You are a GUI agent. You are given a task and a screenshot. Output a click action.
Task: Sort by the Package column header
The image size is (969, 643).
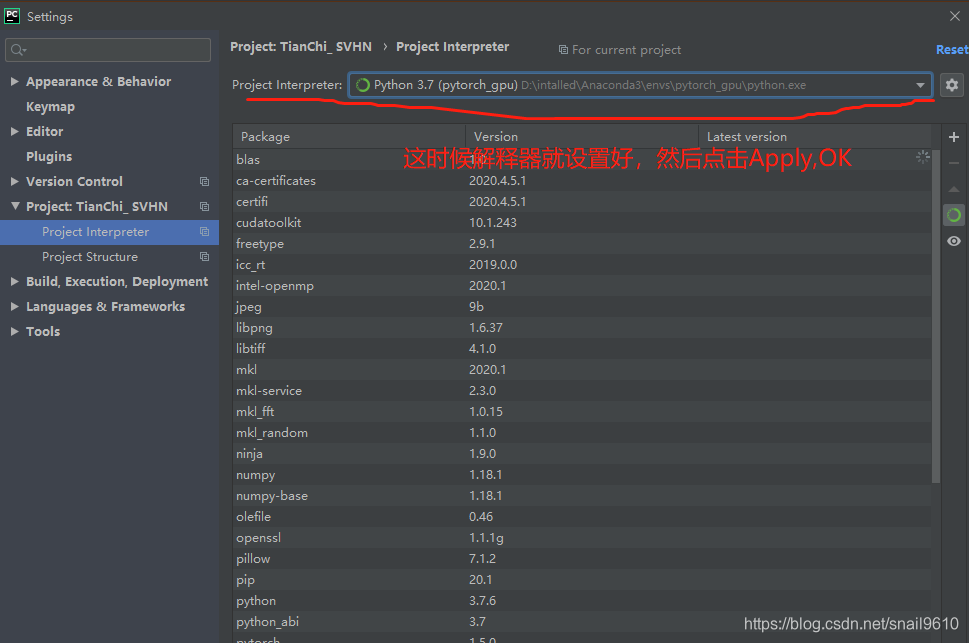[x=349, y=137]
